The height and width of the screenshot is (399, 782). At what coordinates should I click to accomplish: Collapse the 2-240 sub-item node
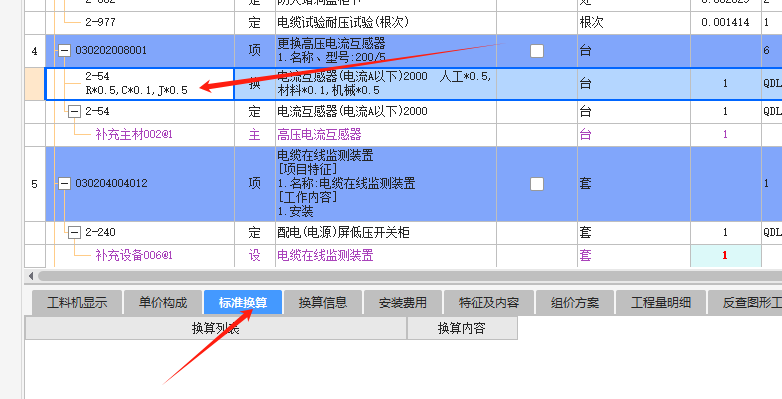click(74, 232)
